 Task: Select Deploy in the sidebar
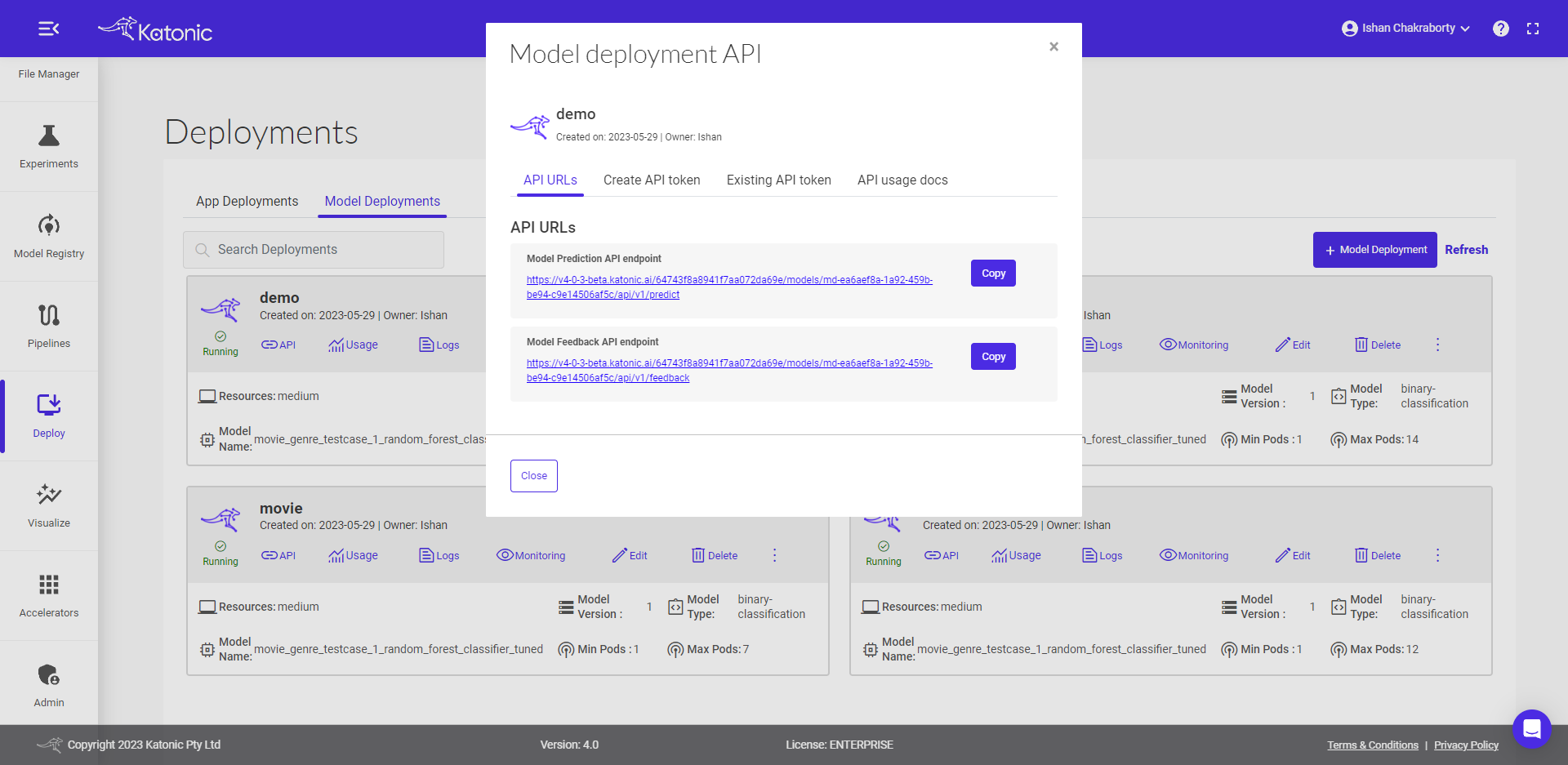click(49, 416)
